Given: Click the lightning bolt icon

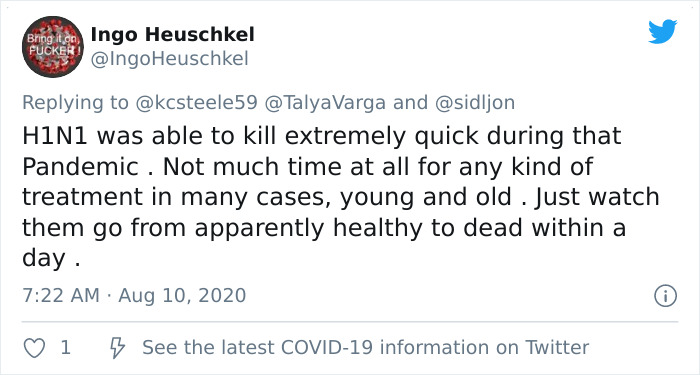Looking at the screenshot, I should pos(117,348).
